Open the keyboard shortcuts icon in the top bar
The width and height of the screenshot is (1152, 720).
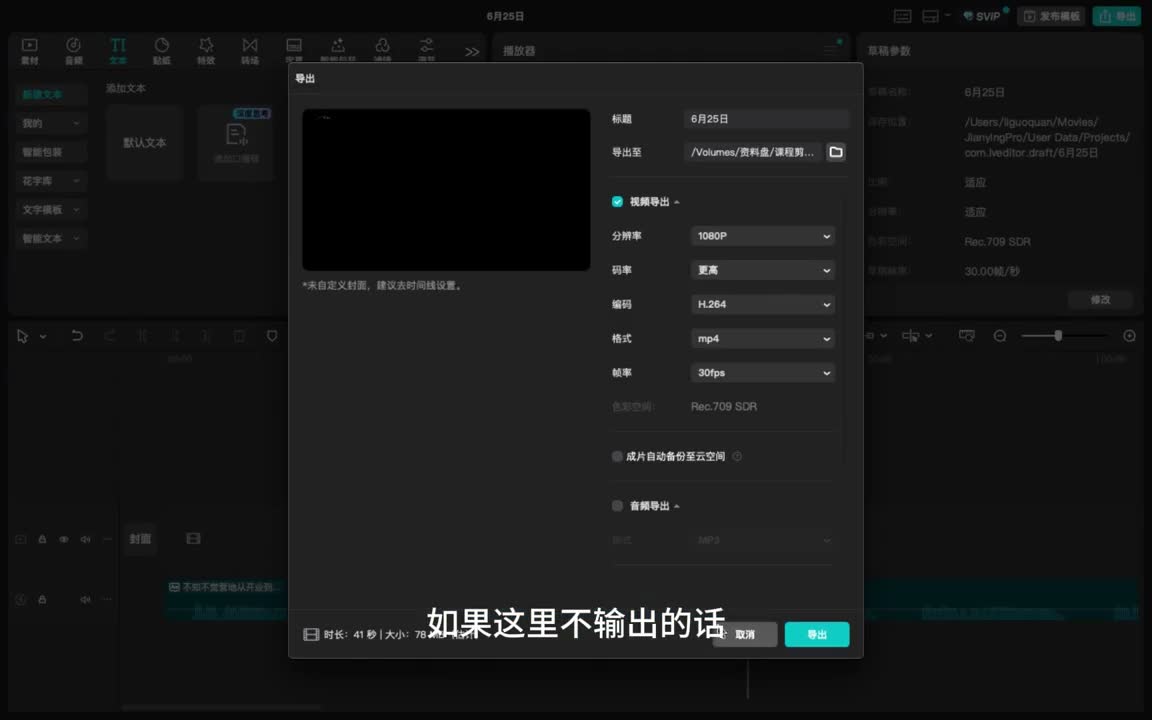pos(902,16)
